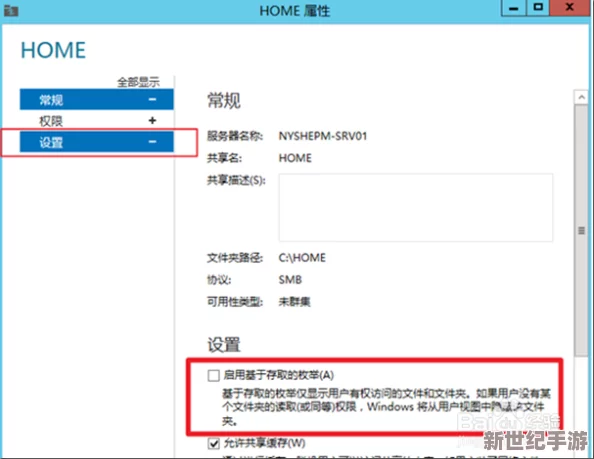Click the 常规 section heading
Screen dimensions: 594x459
224,101
